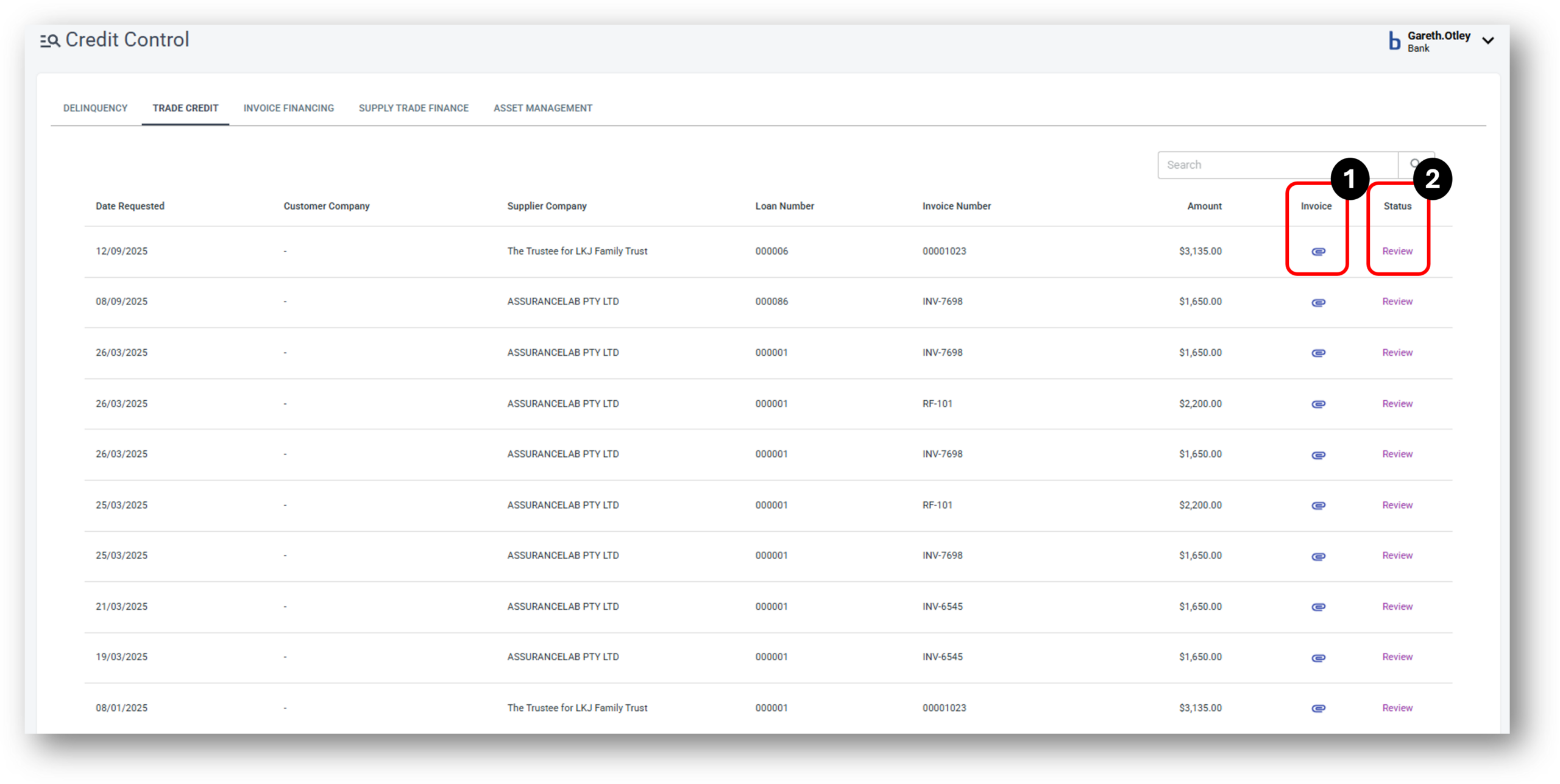The image size is (1560, 784).
Task: Select the Supply Trade Finance tab
Action: 414,108
